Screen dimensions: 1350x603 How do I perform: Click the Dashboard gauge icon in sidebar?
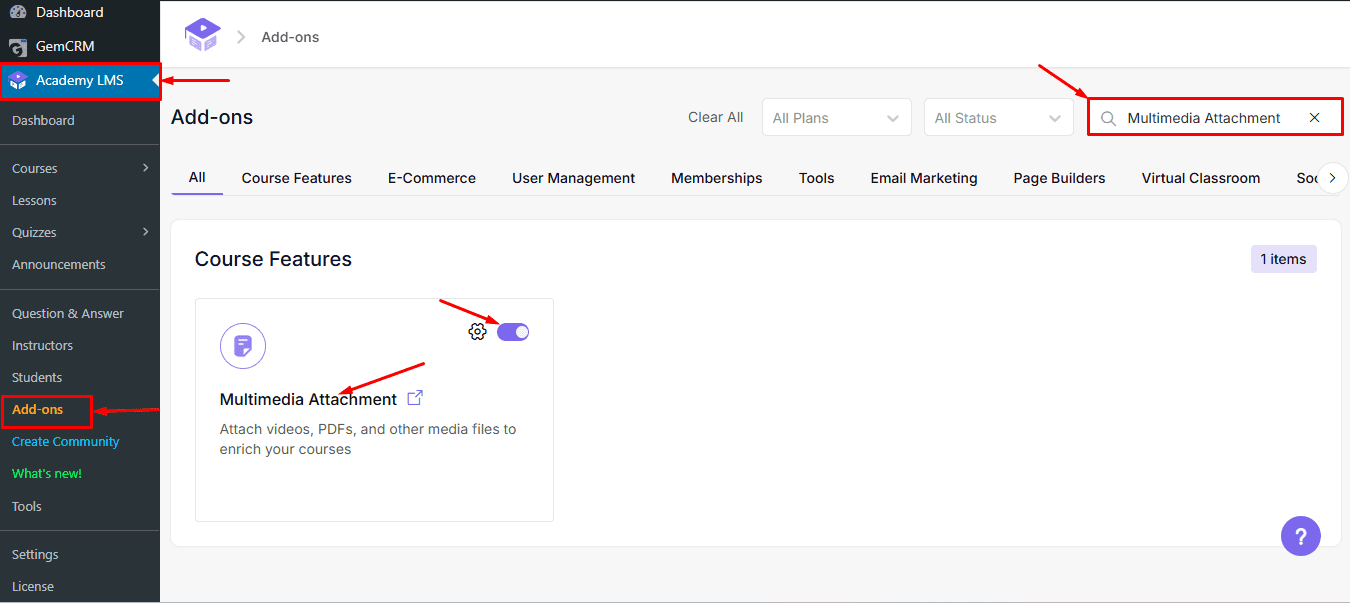pyautogui.click(x=17, y=12)
